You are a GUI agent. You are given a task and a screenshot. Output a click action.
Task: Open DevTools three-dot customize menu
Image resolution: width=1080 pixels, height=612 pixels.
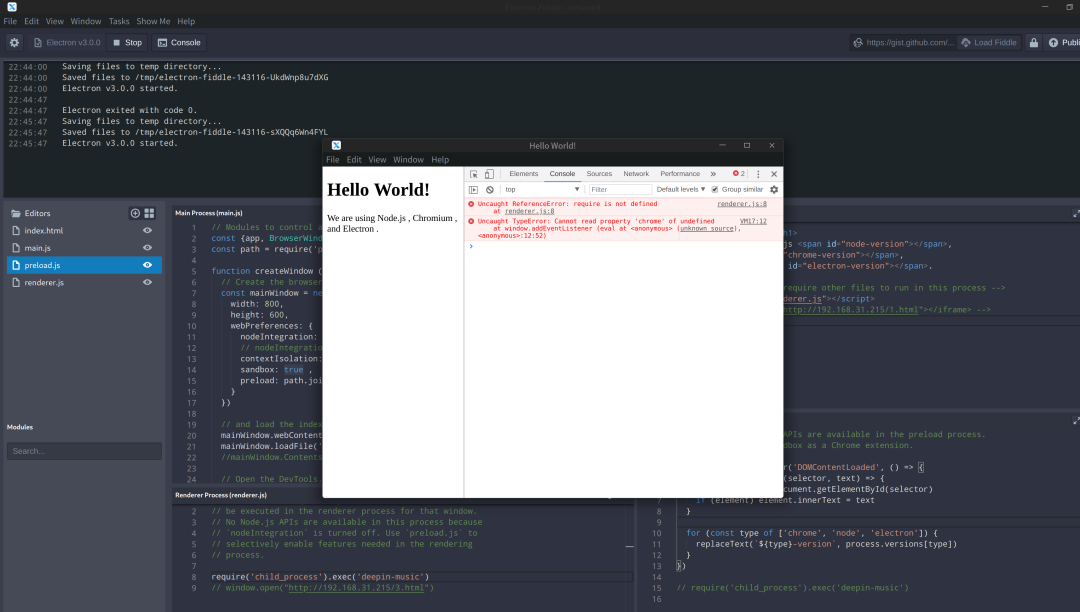(x=758, y=174)
